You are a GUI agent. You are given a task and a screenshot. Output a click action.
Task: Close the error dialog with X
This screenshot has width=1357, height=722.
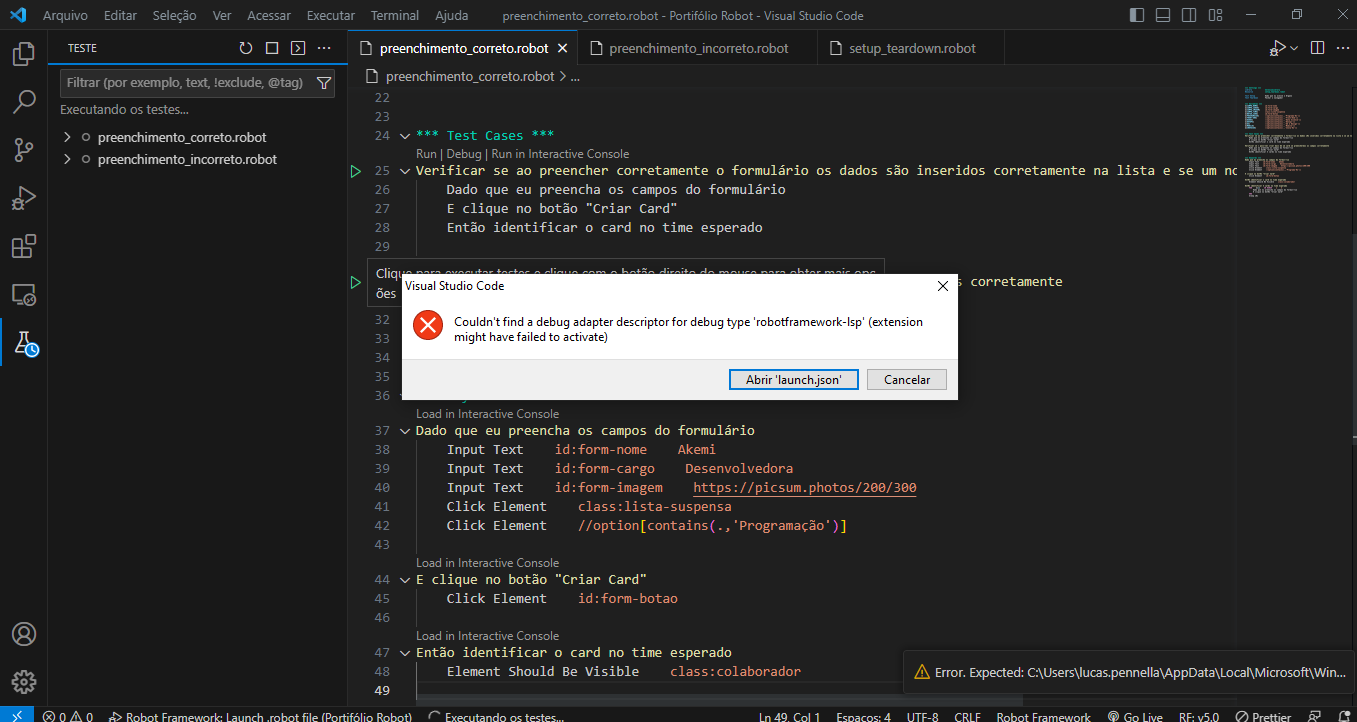point(942,286)
